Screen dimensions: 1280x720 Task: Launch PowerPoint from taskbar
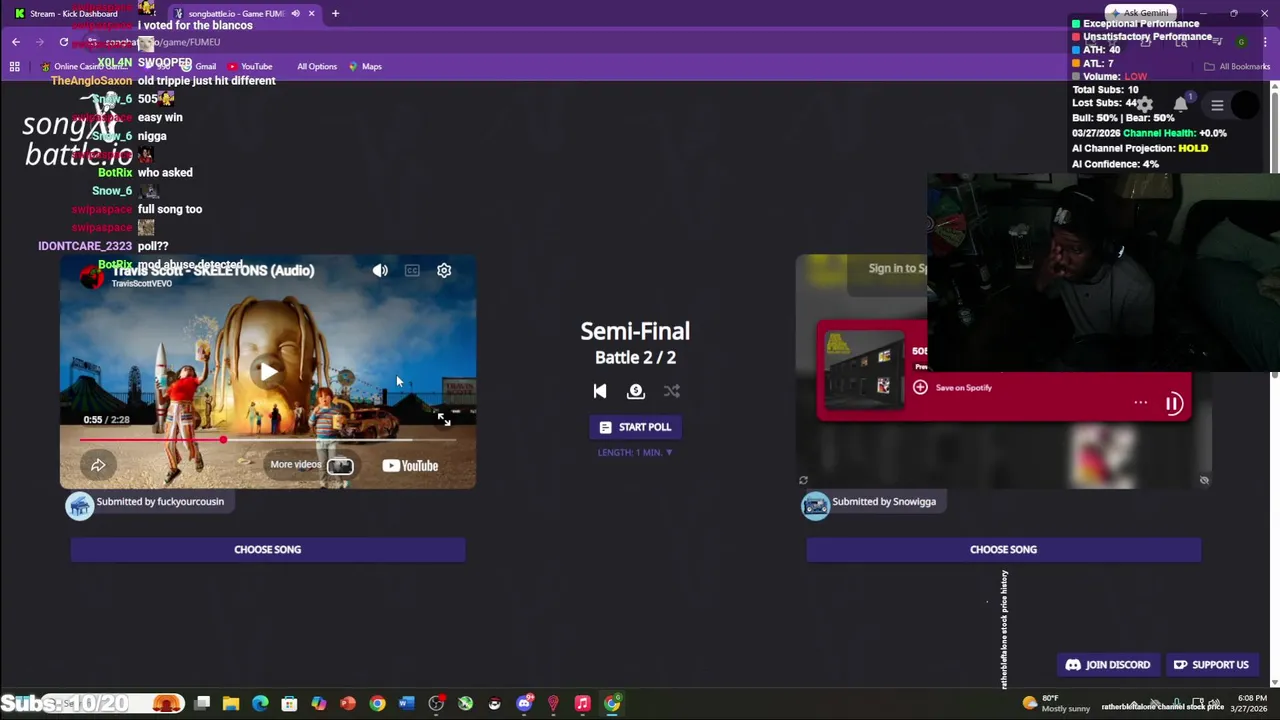coord(347,704)
